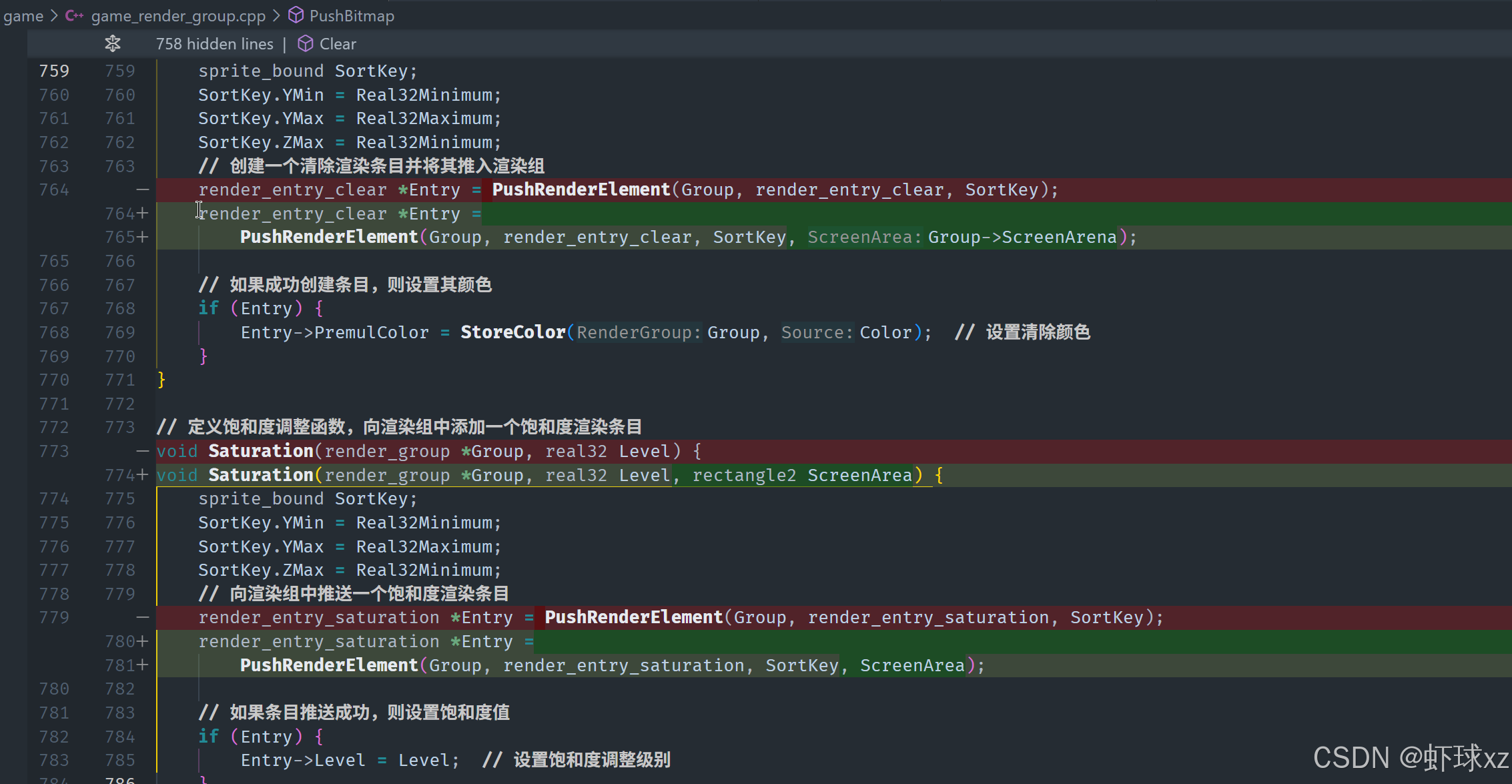Click the cube icon beside PushBitmap
1512x784 pixels.
296,15
